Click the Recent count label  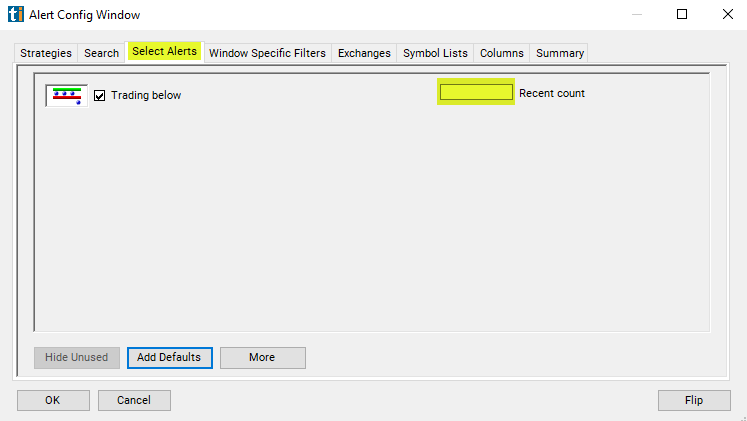552,93
